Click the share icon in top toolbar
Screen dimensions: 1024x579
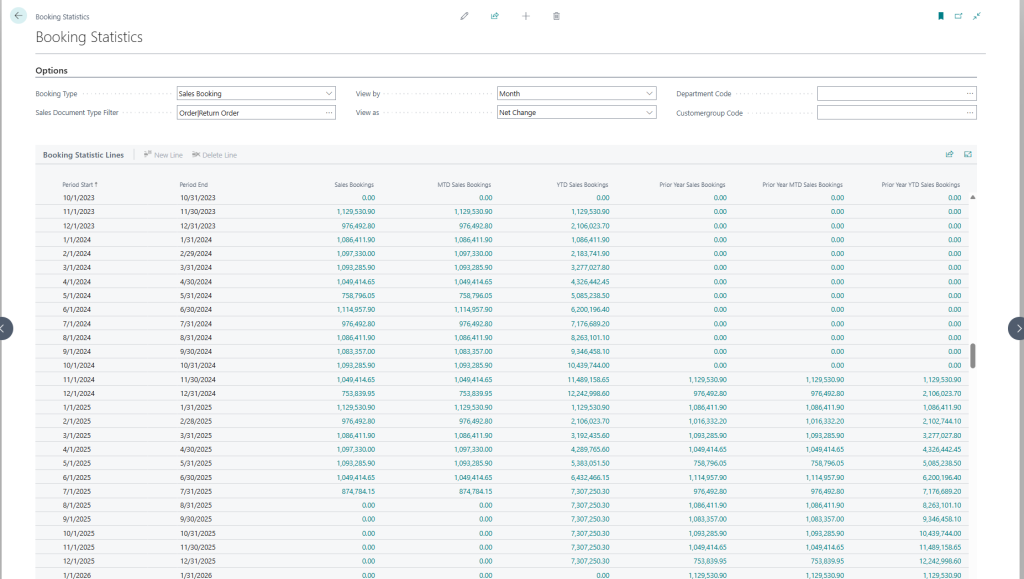pos(495,16)
